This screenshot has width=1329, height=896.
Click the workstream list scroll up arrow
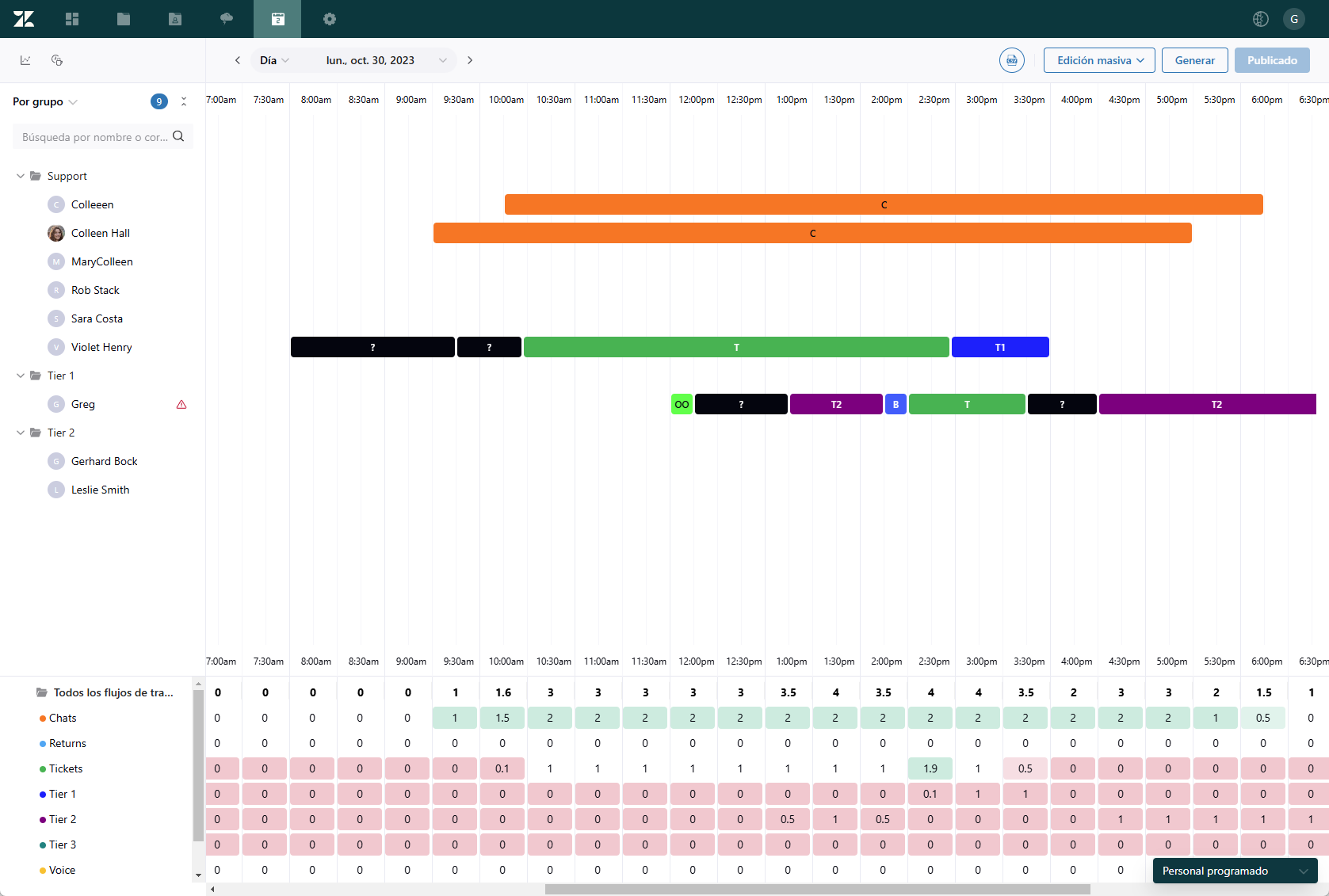[x=198, y=684]
